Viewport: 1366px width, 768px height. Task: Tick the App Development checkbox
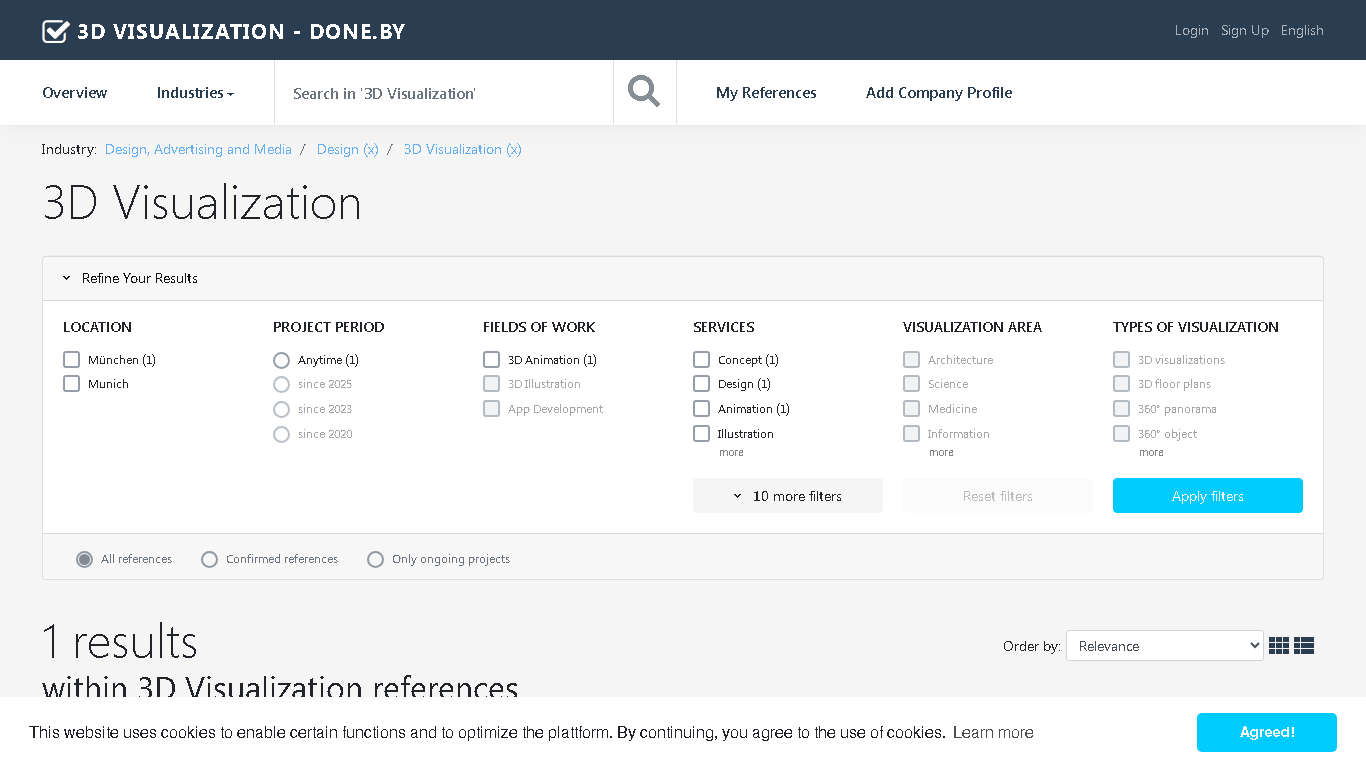(x=491, y=408)
